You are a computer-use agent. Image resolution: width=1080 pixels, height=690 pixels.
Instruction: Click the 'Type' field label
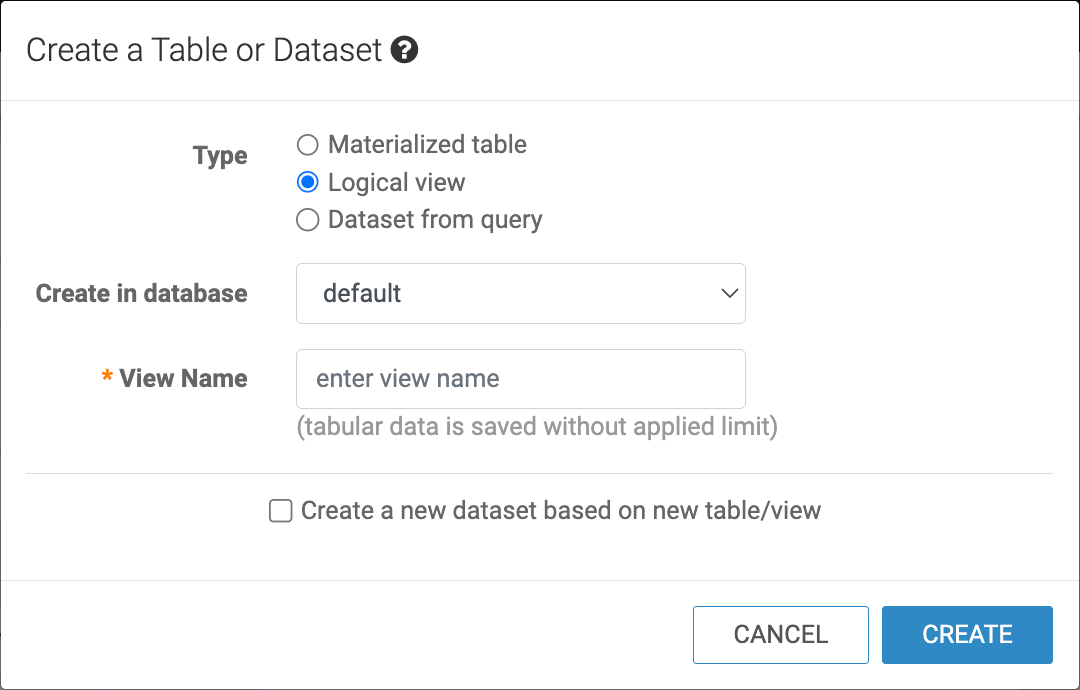(220, 156)
